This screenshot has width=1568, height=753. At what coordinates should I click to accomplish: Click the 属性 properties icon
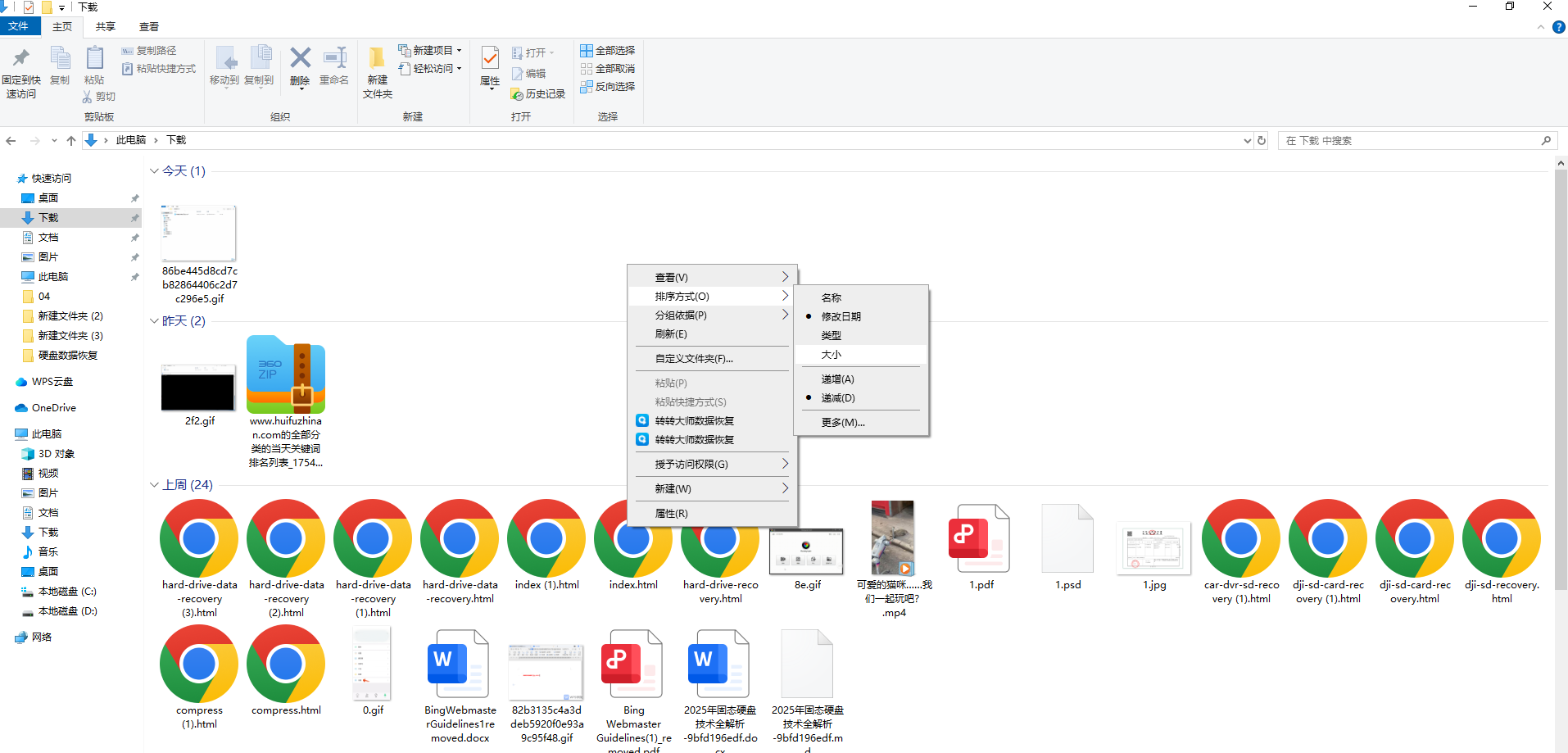pos(490,59)
